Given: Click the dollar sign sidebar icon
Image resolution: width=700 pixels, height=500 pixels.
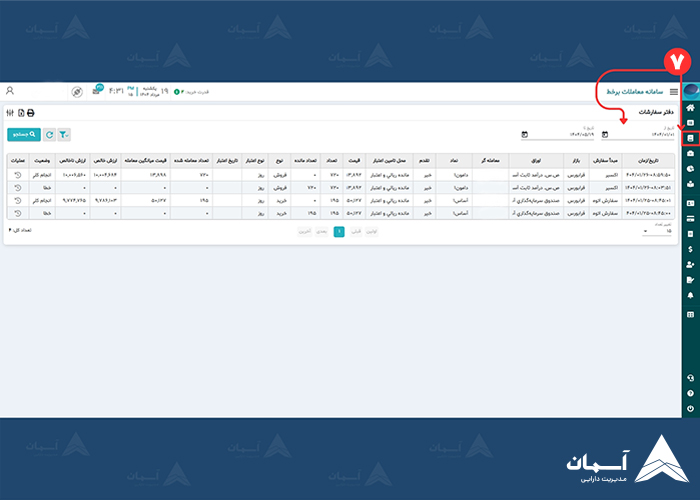Looking at the screenshot, I should 690,249.
